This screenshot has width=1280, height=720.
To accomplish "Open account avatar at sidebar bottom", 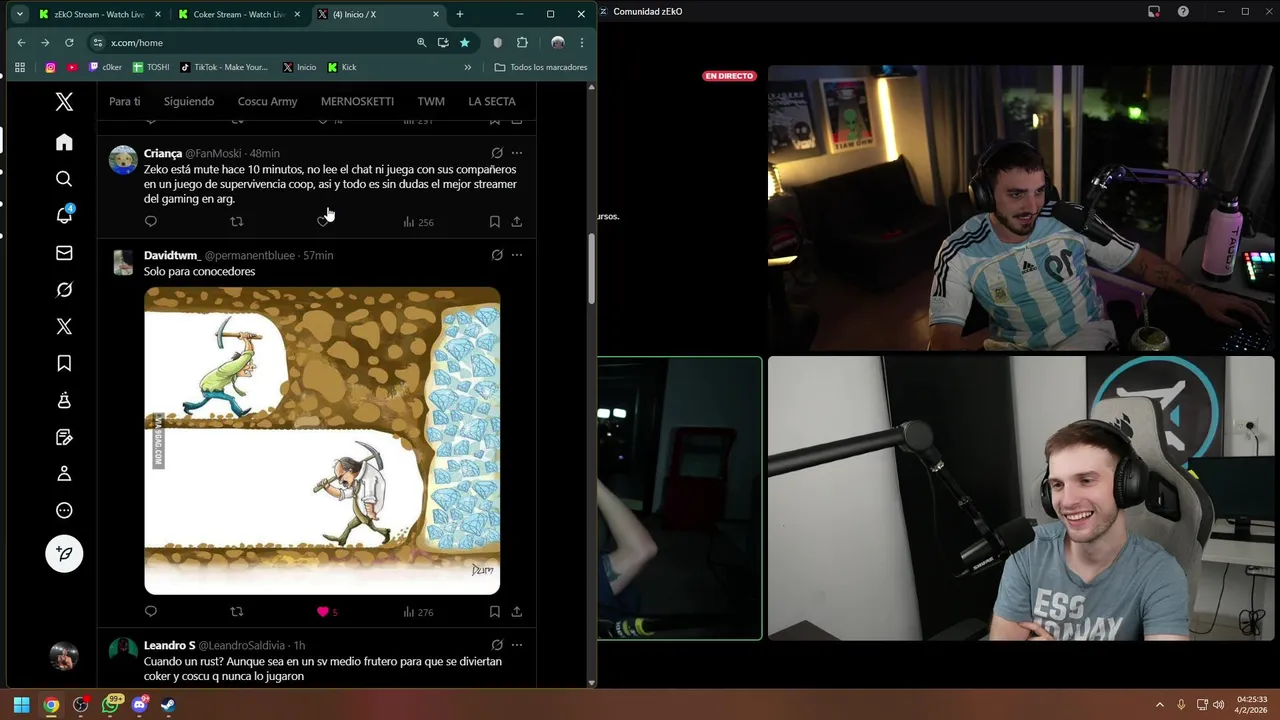I will [x=64, y=656].
